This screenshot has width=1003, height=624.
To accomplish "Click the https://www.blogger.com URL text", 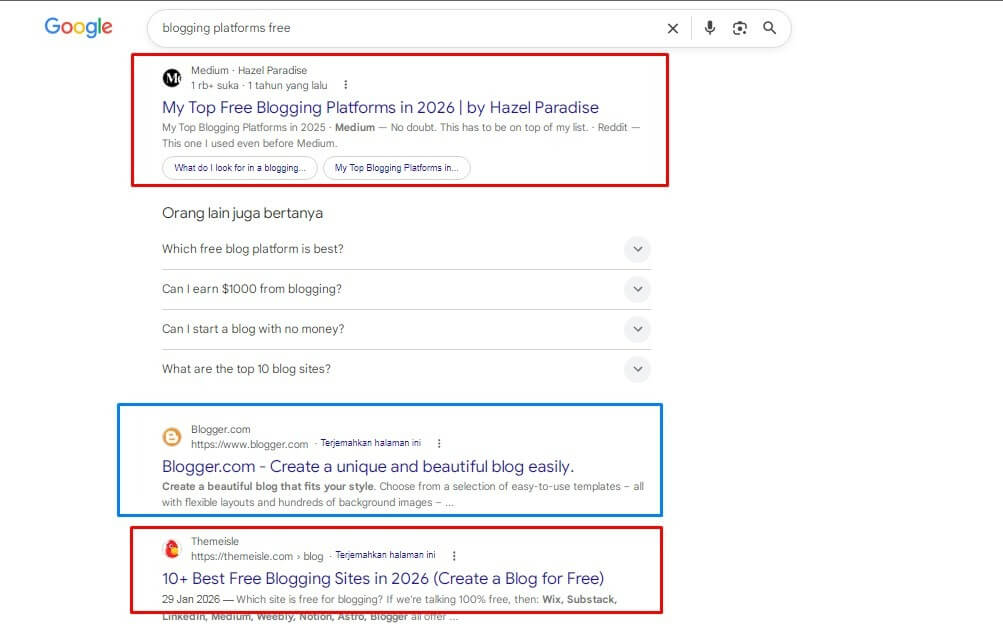I will click(x=249, y=444).
